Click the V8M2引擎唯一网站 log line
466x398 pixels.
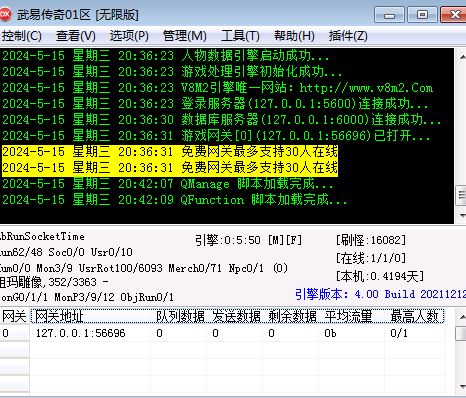point(217,88)
